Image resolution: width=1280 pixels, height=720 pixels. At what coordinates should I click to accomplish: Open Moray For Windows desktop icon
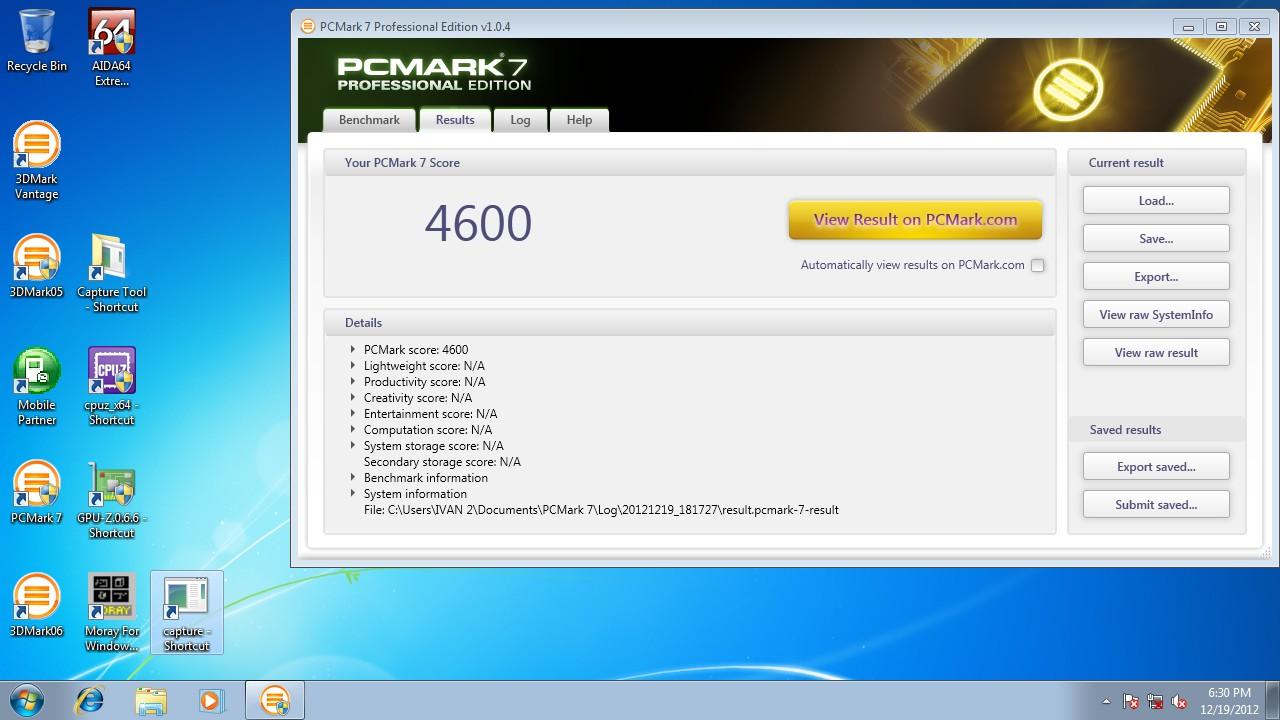111,612
